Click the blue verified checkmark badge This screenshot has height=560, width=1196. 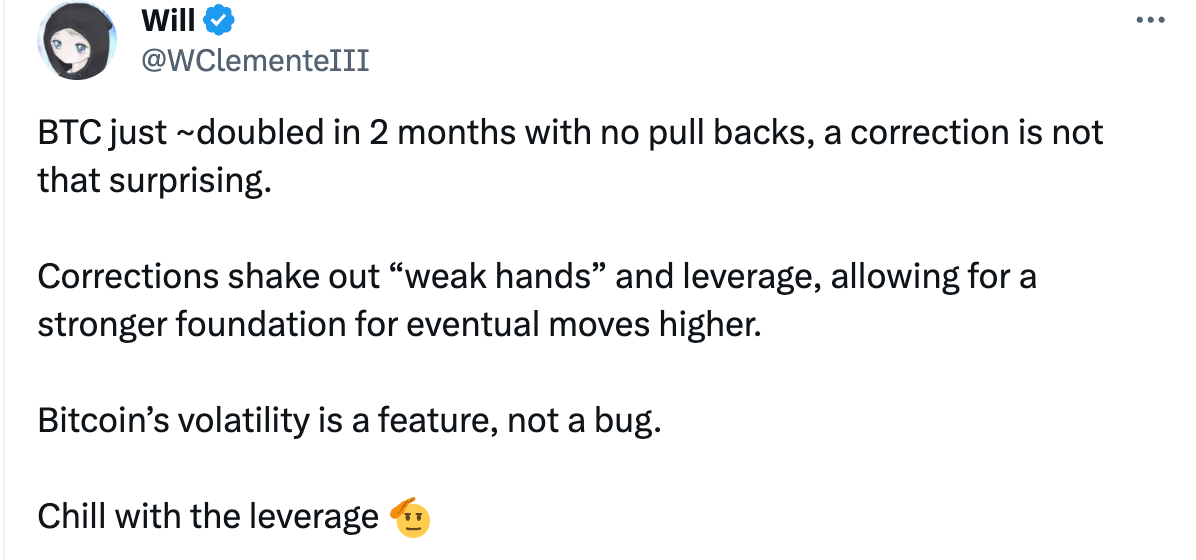click(x=220, y=22)
